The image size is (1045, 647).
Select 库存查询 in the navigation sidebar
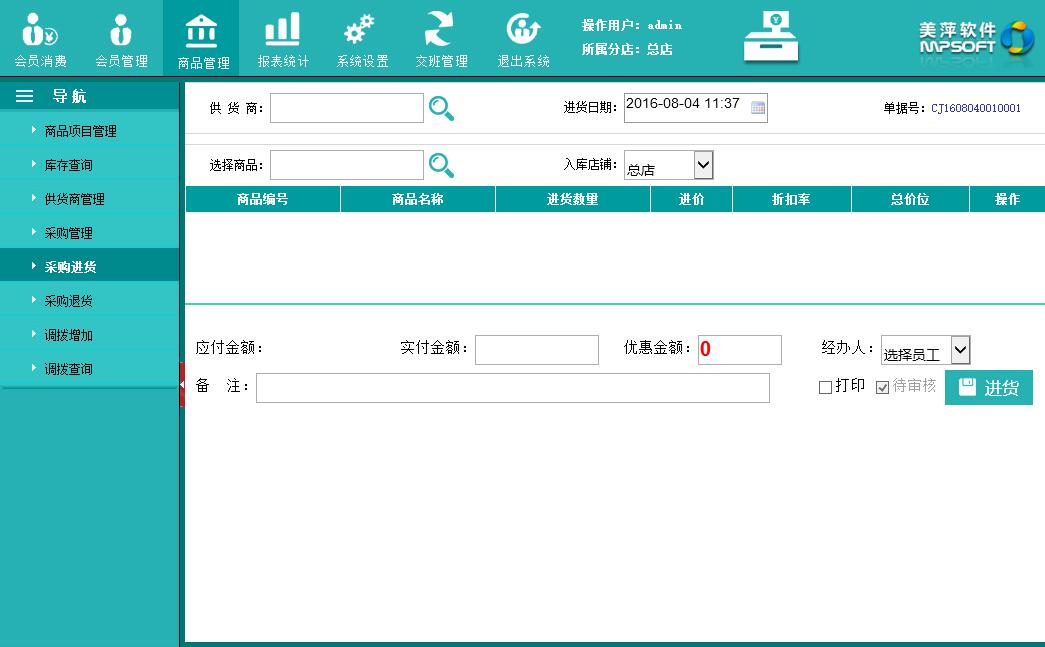click(69, 165)
